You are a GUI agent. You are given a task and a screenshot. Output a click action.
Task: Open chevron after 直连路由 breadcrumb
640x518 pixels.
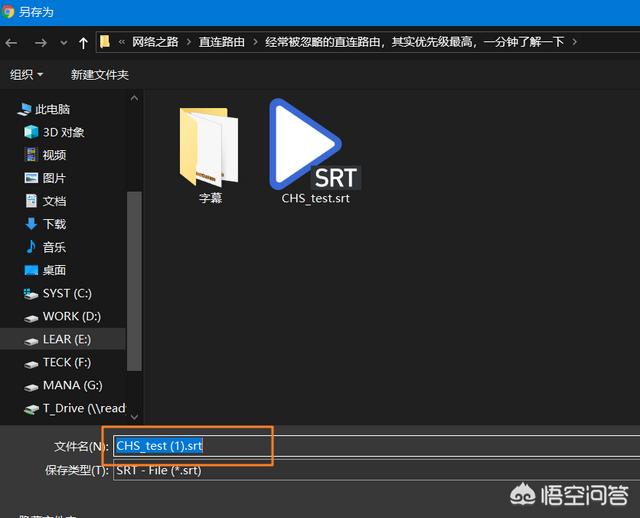pyautogui.click(x=255, y=42)
